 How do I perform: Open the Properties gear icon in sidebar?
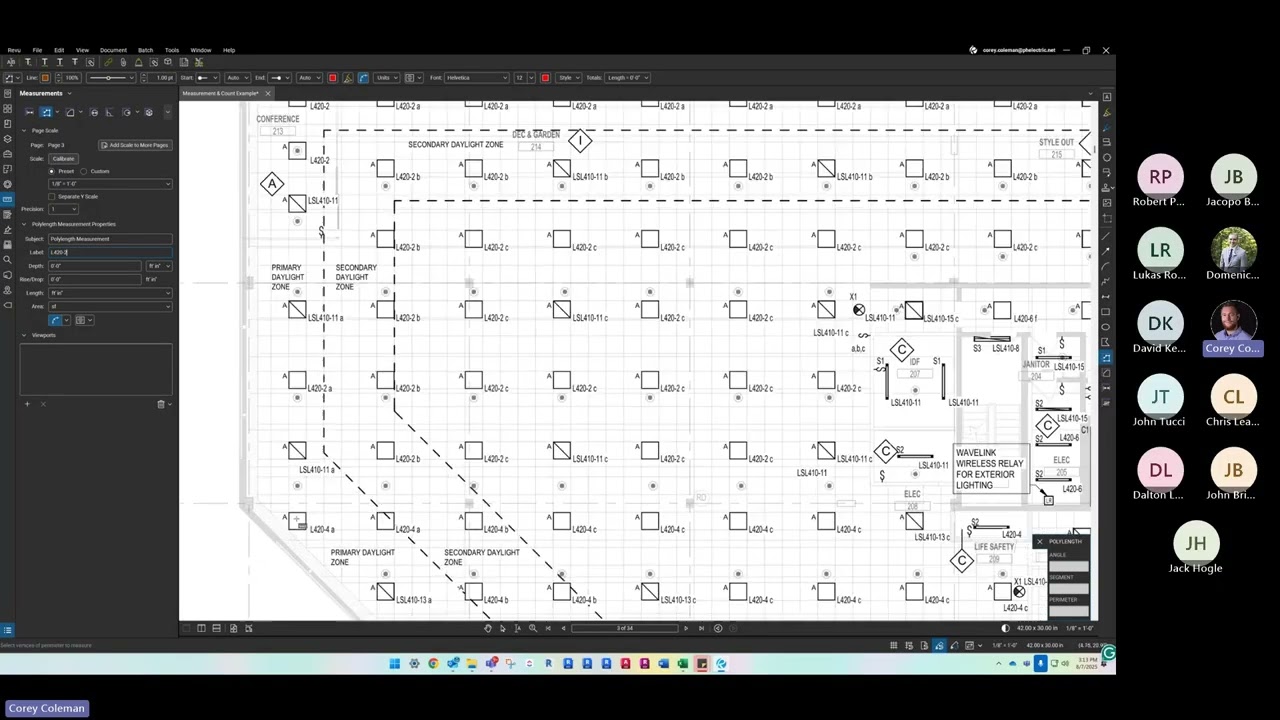7,184
